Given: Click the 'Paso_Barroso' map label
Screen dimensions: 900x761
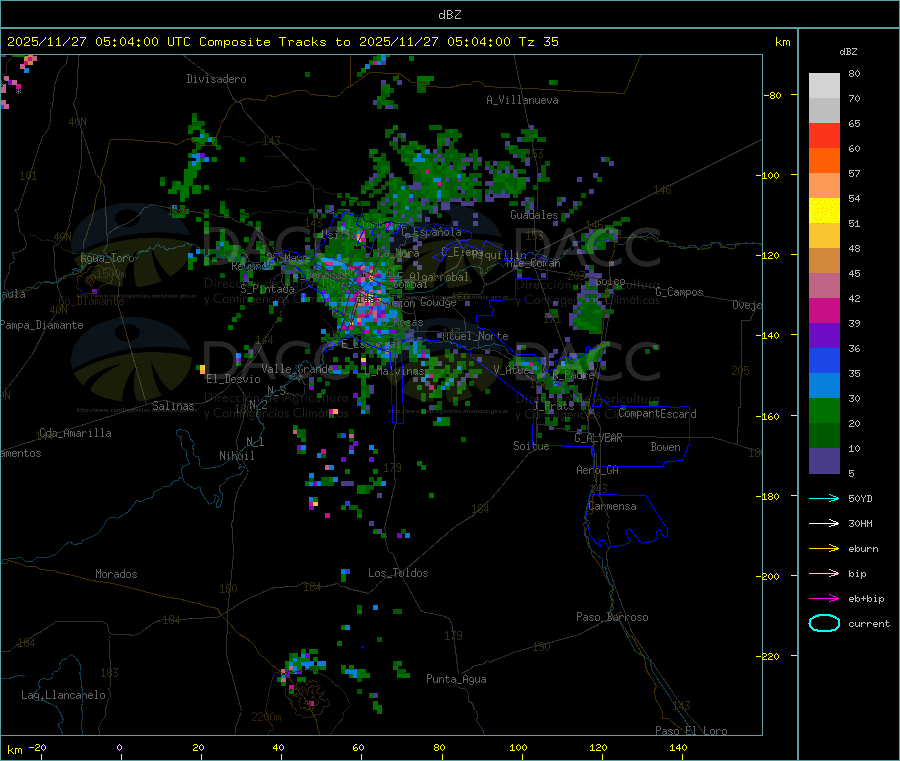Looking at the screenshot, I should coord(612,617).
